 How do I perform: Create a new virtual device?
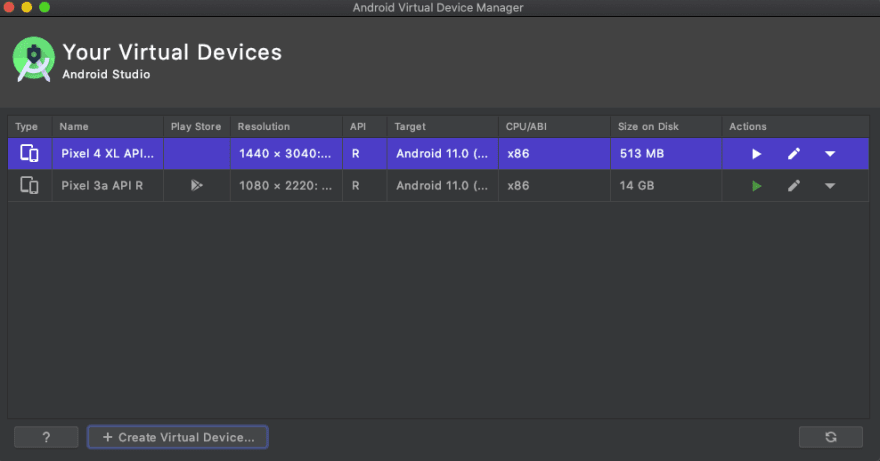[177, 437]
